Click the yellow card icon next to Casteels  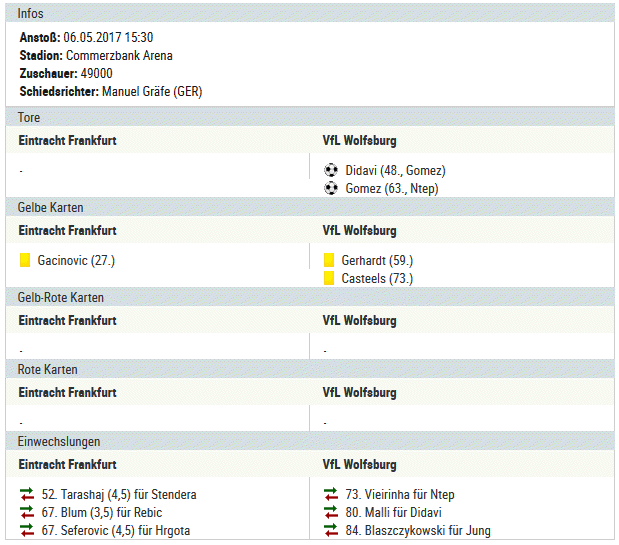click(x=329, y=278)
